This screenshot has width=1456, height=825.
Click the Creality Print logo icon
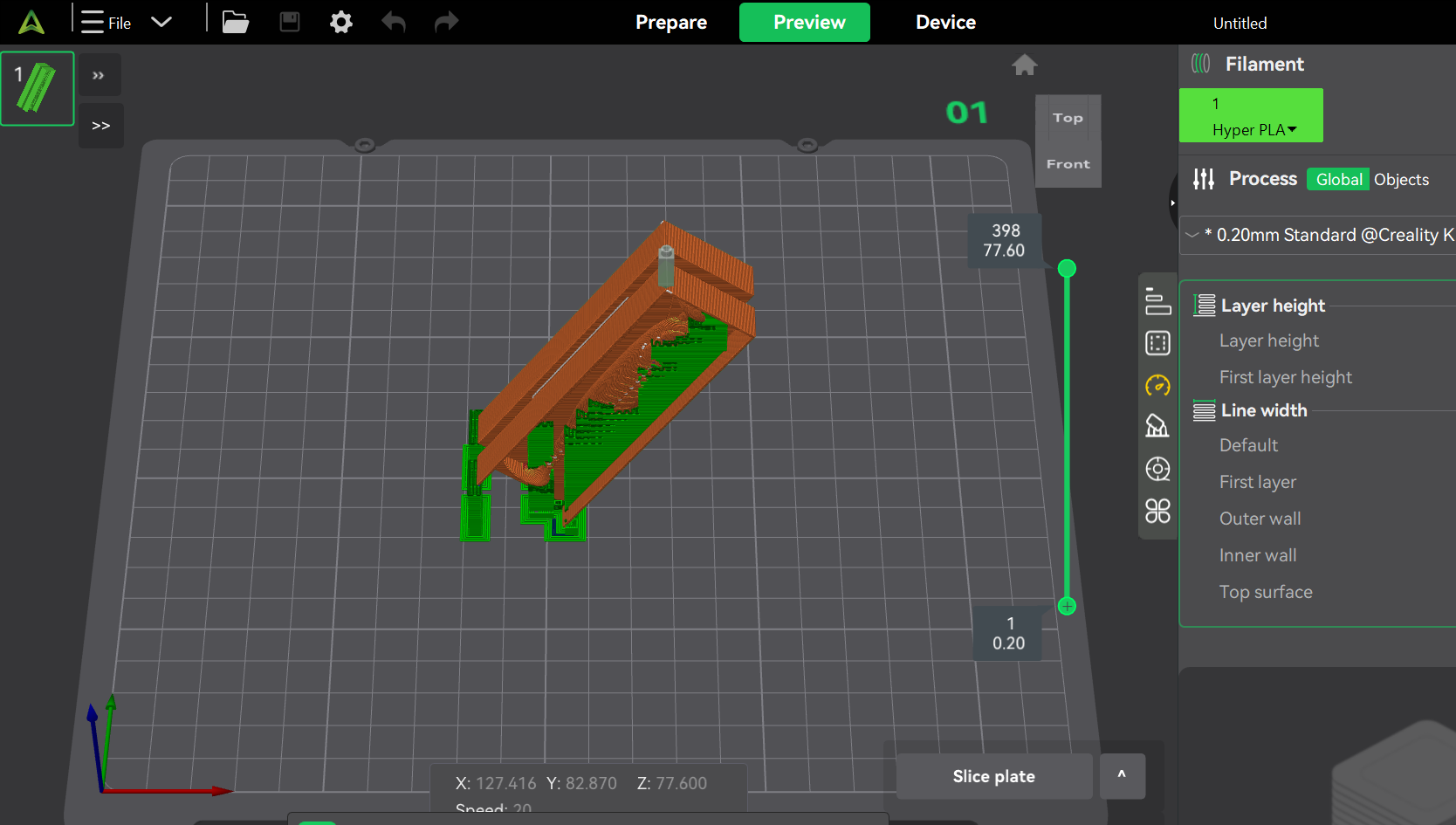point(31,22)
